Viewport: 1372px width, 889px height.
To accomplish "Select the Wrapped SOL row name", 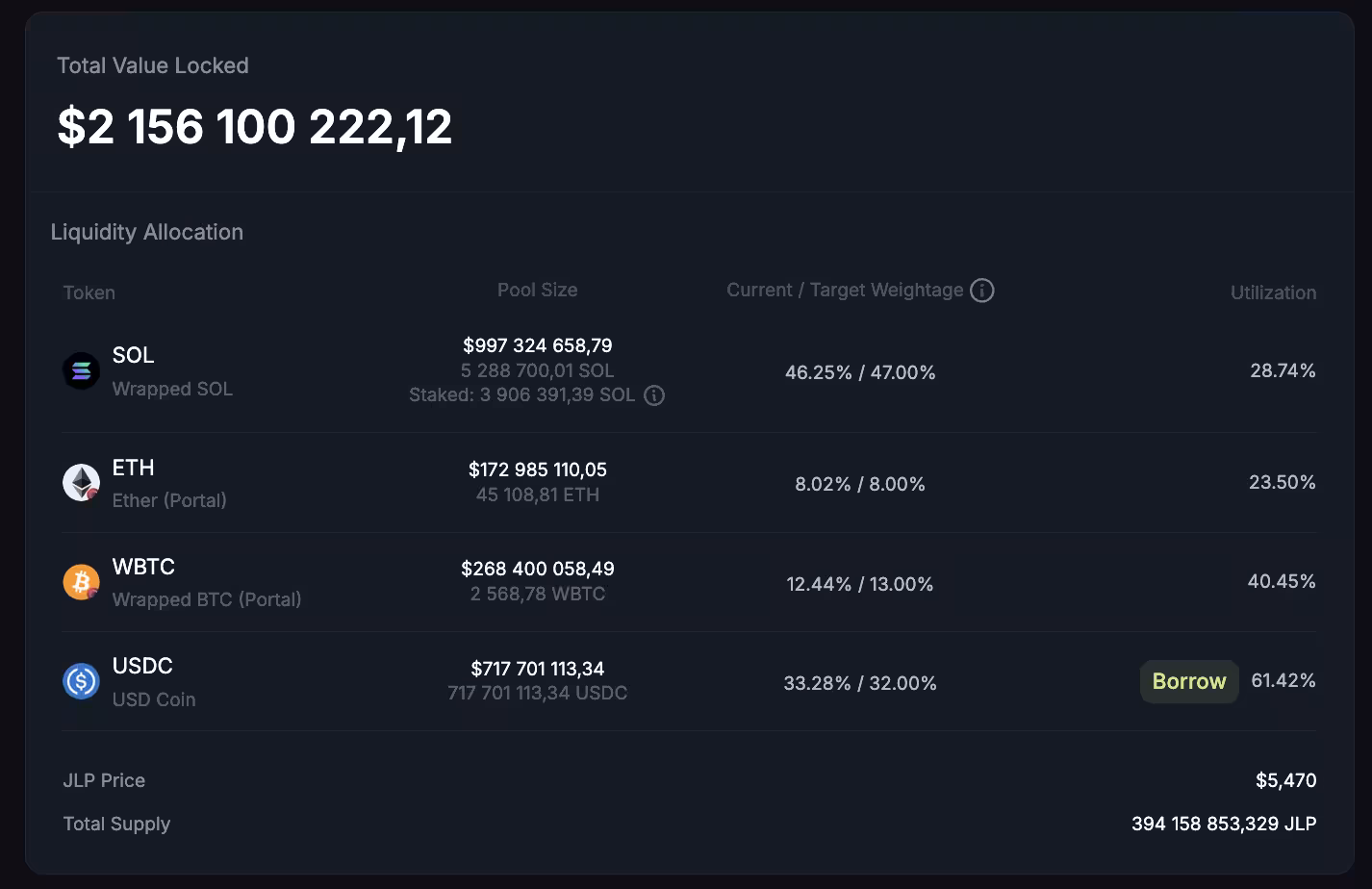I will 172,389.
